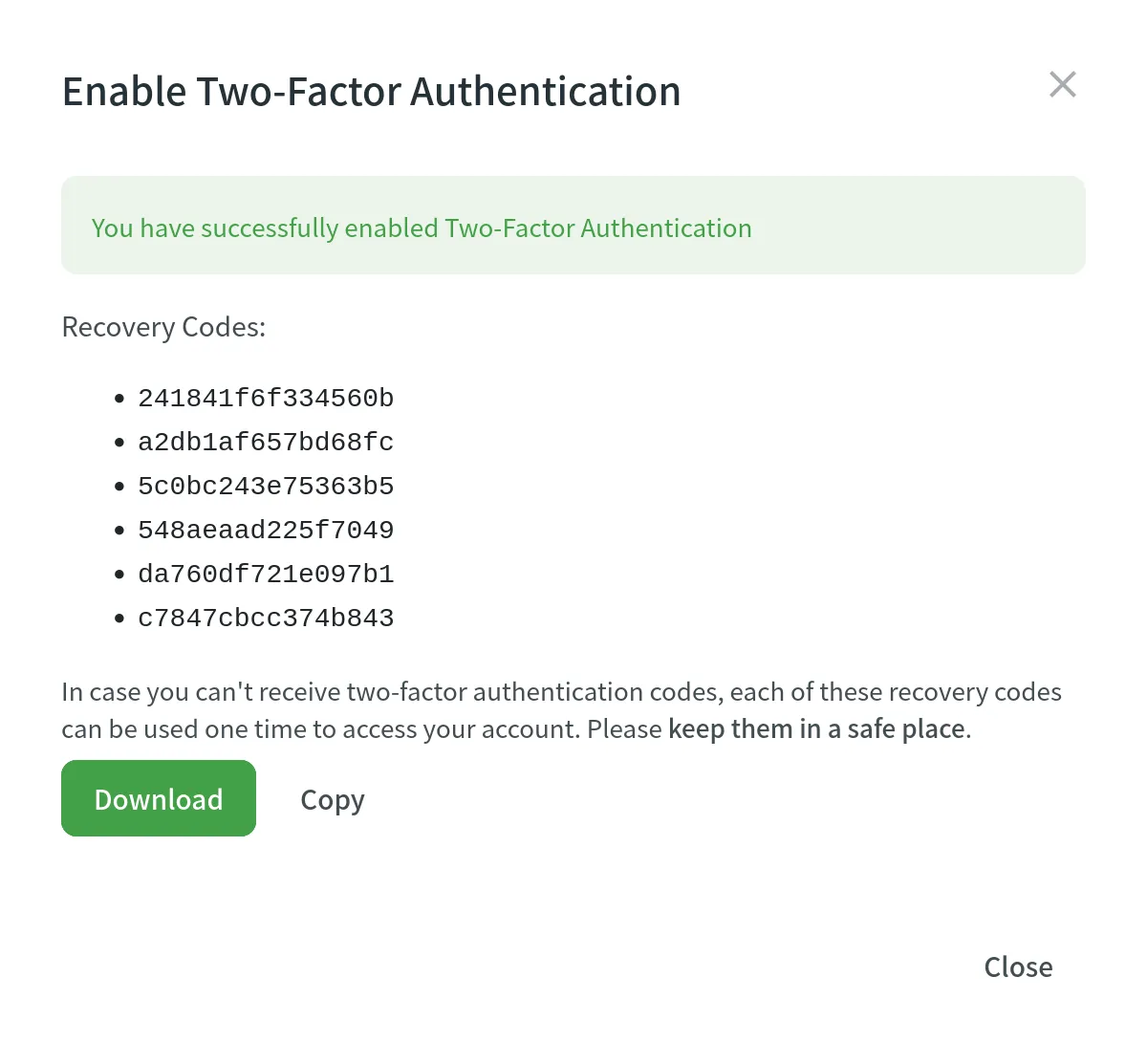Click the Enable Two-Factor Authentication title
1147x1064 pixels.
[x=371, y=91]
